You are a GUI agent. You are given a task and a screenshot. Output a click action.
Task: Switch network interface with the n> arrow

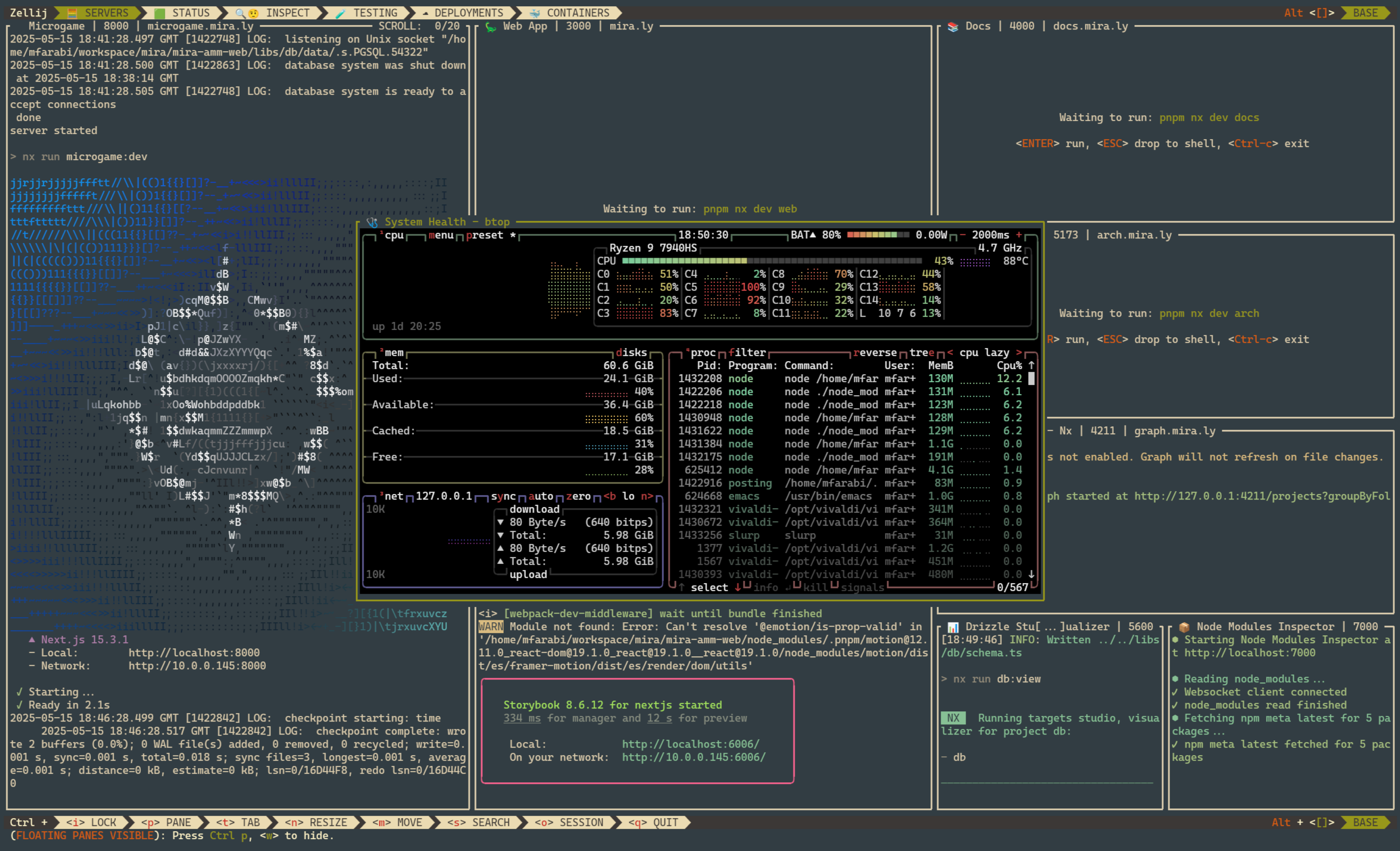pos(646,497)
